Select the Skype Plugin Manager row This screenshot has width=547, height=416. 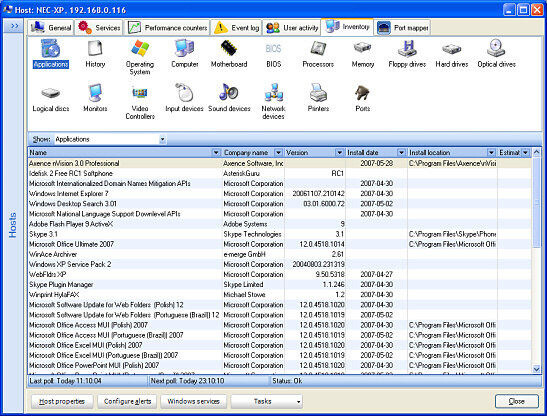pyautogui.click(x=279, y=285)
